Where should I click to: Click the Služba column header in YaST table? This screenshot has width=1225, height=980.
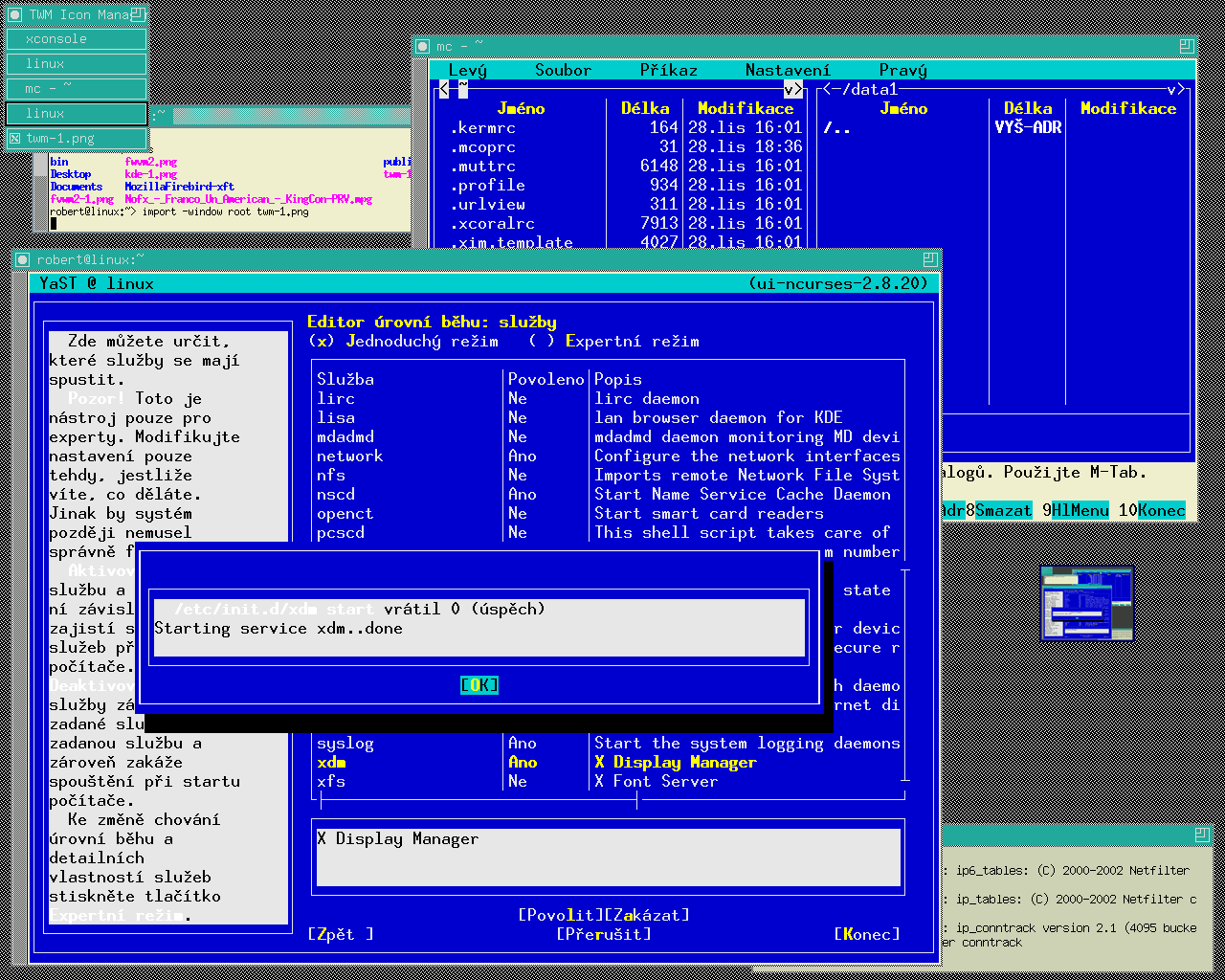point(345,379)
